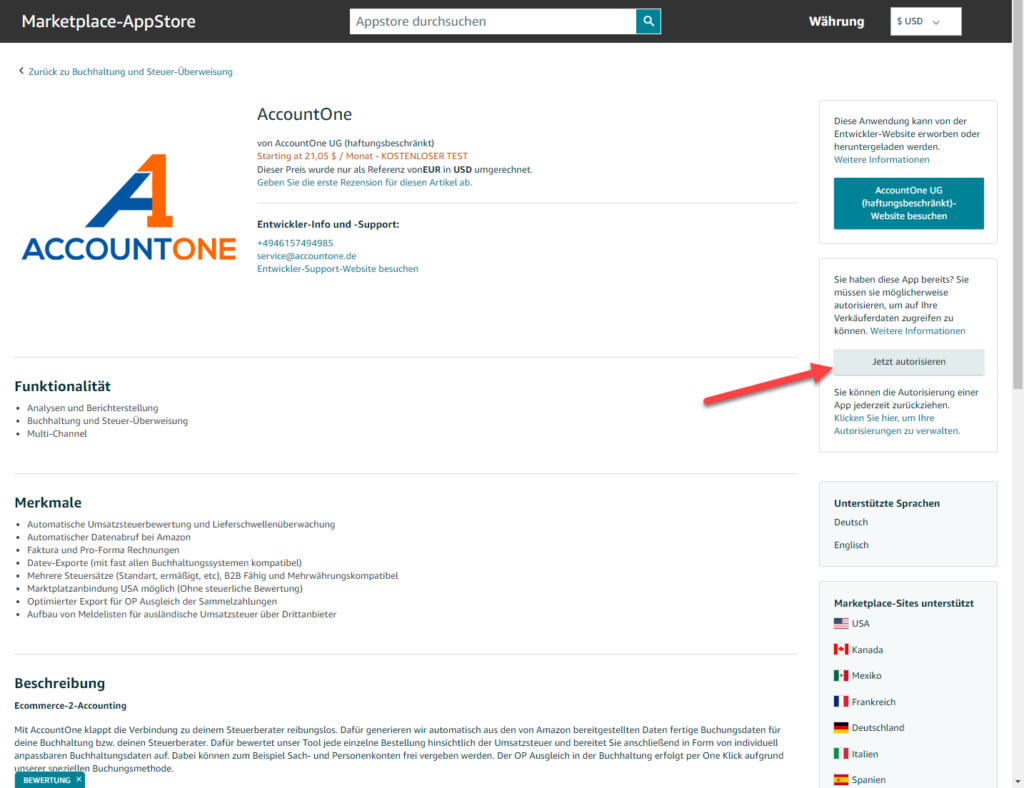This screenshot has width=1024, height=788.
Task: Select the Englisch language entry
Action: click(851, 544)
